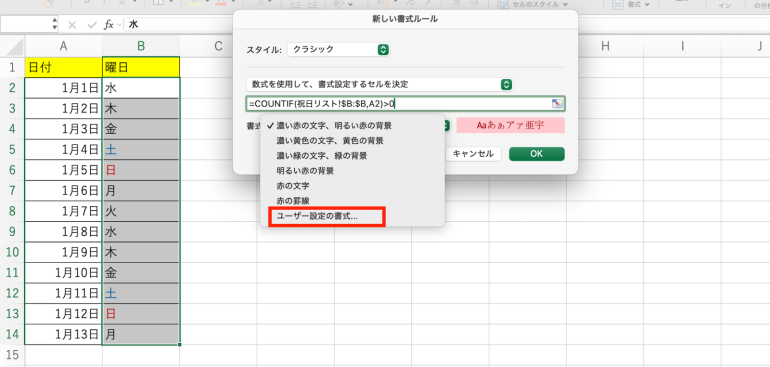Viewport: 770px width, 367px height.
Task: Click the yellow 日付 header cell
Action: tap(63, 67)
